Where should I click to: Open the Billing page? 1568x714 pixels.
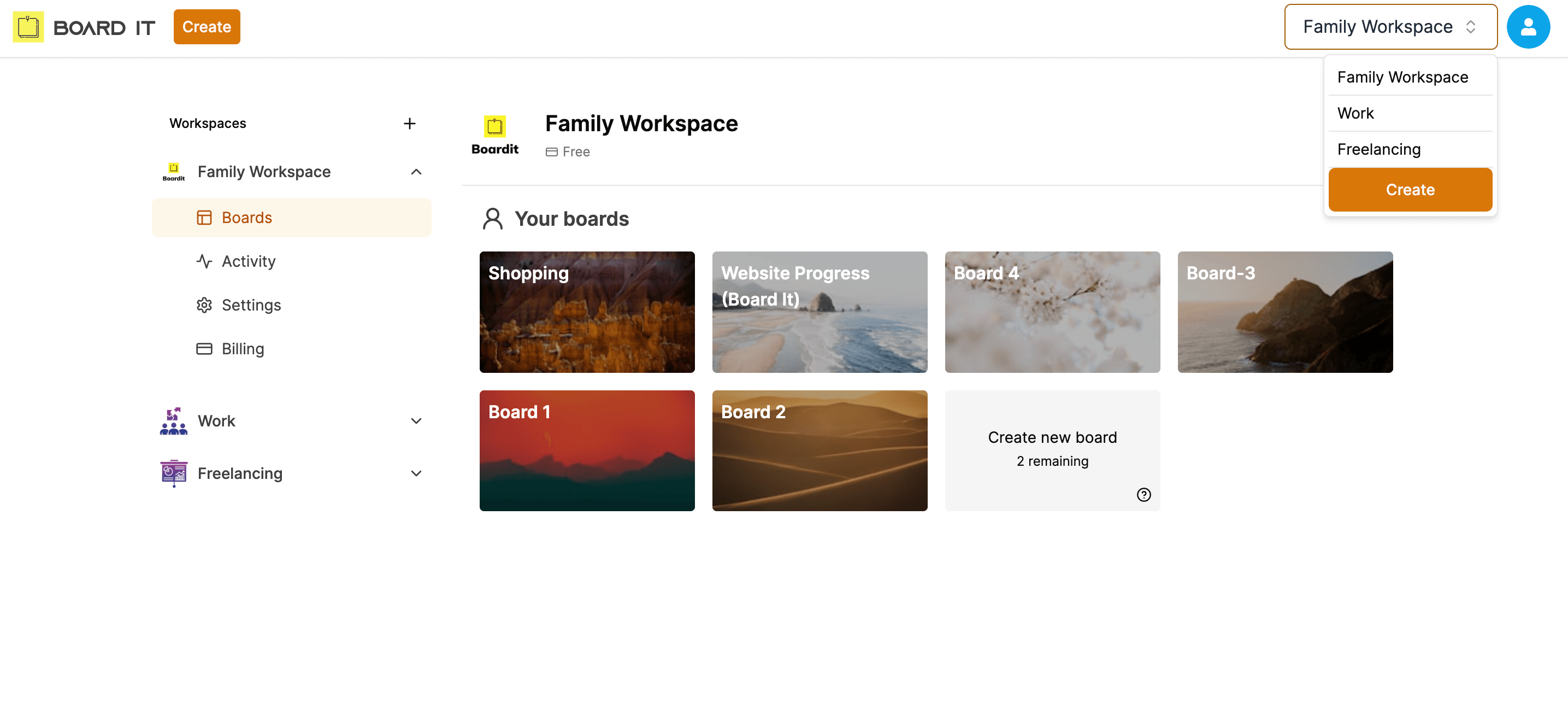[242, 349]
